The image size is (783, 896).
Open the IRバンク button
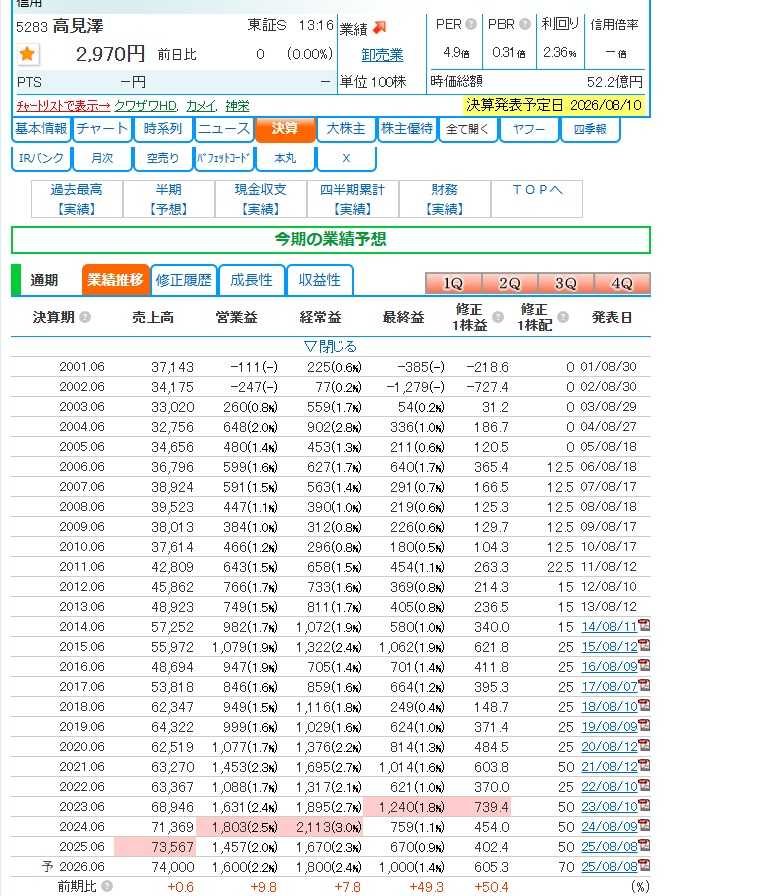[41, 158]
